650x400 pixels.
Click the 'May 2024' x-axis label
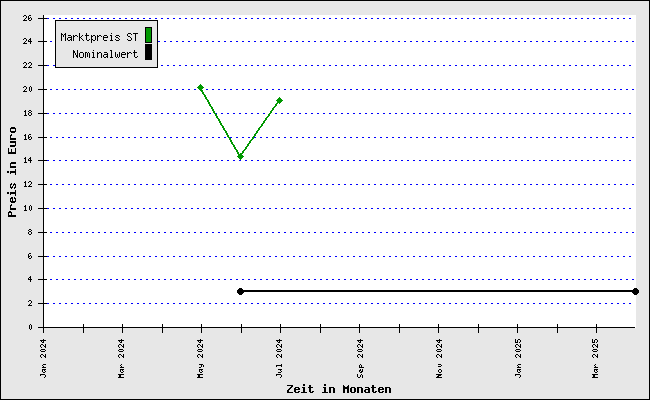201,358
